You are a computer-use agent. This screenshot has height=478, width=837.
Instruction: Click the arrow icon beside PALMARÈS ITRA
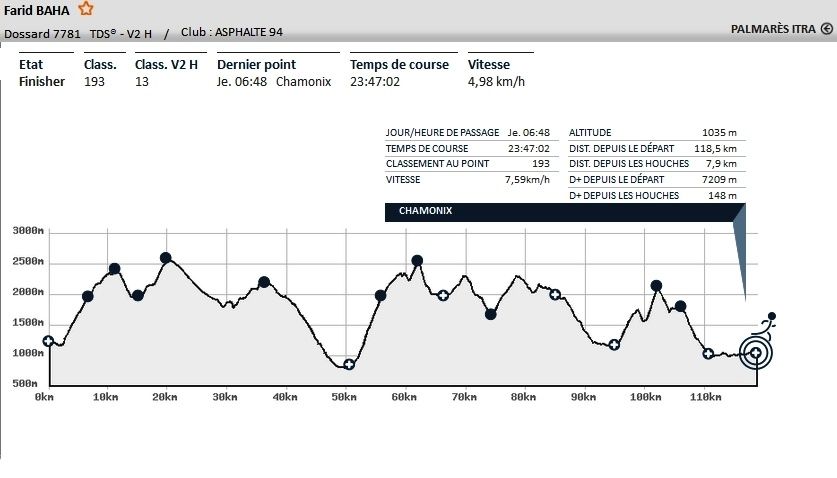click(x=826, y=29)
